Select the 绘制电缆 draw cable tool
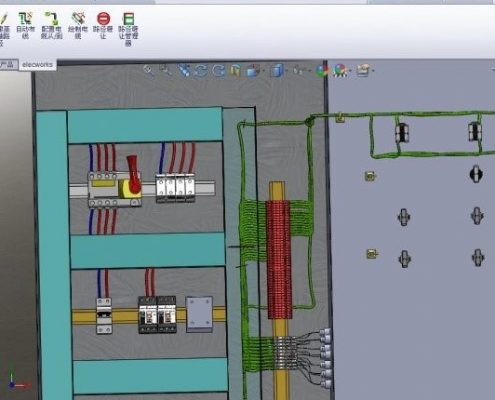 78,25
